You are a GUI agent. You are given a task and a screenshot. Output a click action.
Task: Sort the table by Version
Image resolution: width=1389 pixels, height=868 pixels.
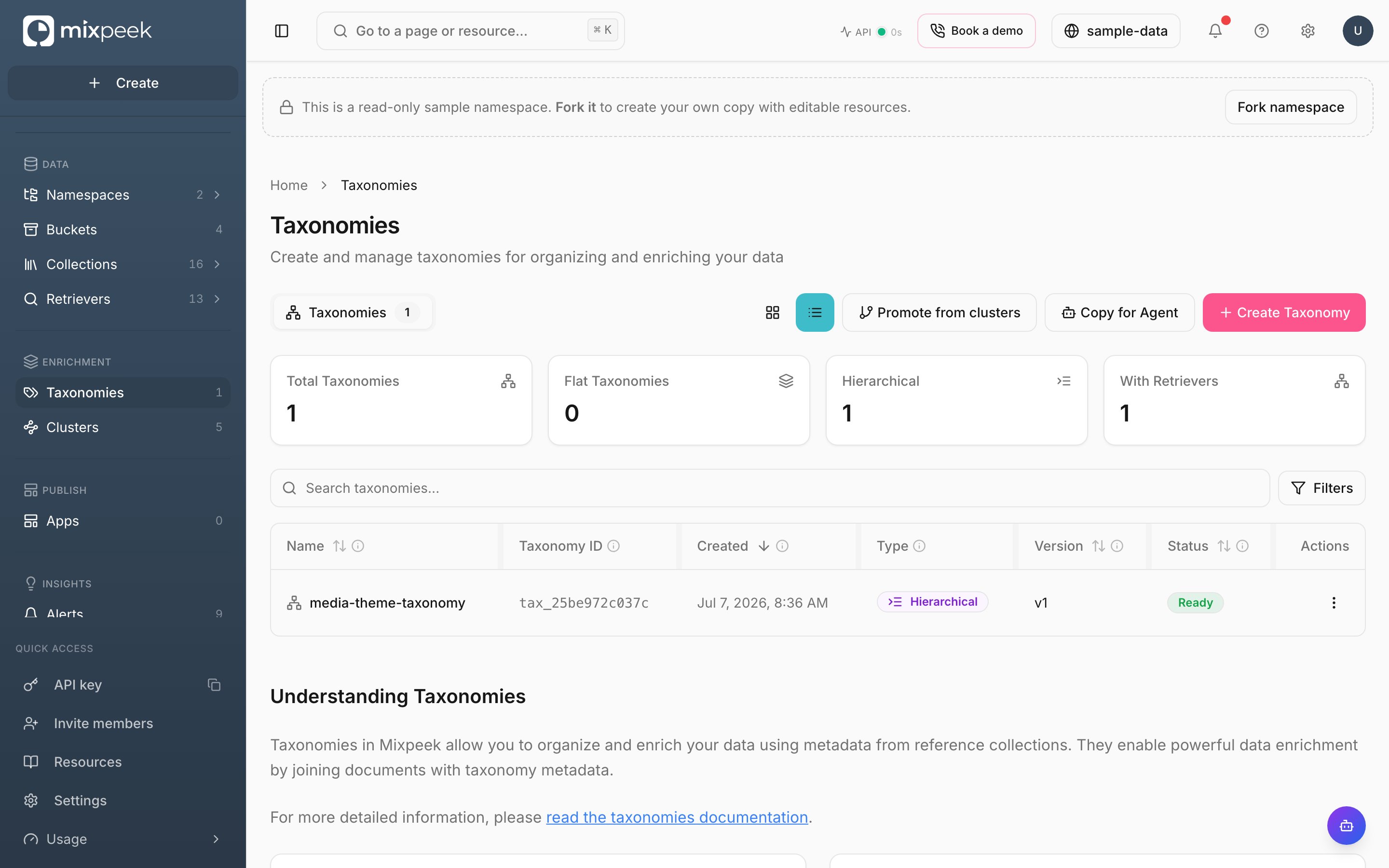pos(1098,546)
